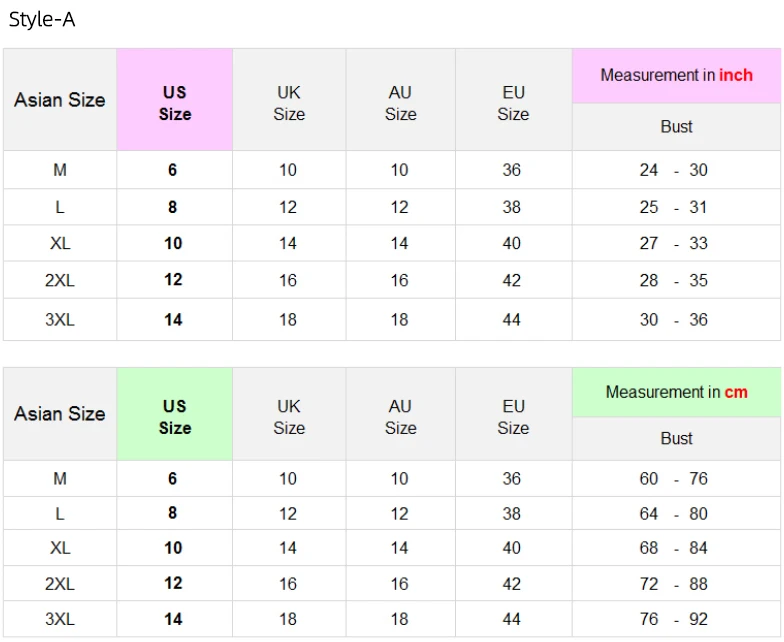
Task: Select the "Measurement in inch" header
Action: [x=676, y=75]
